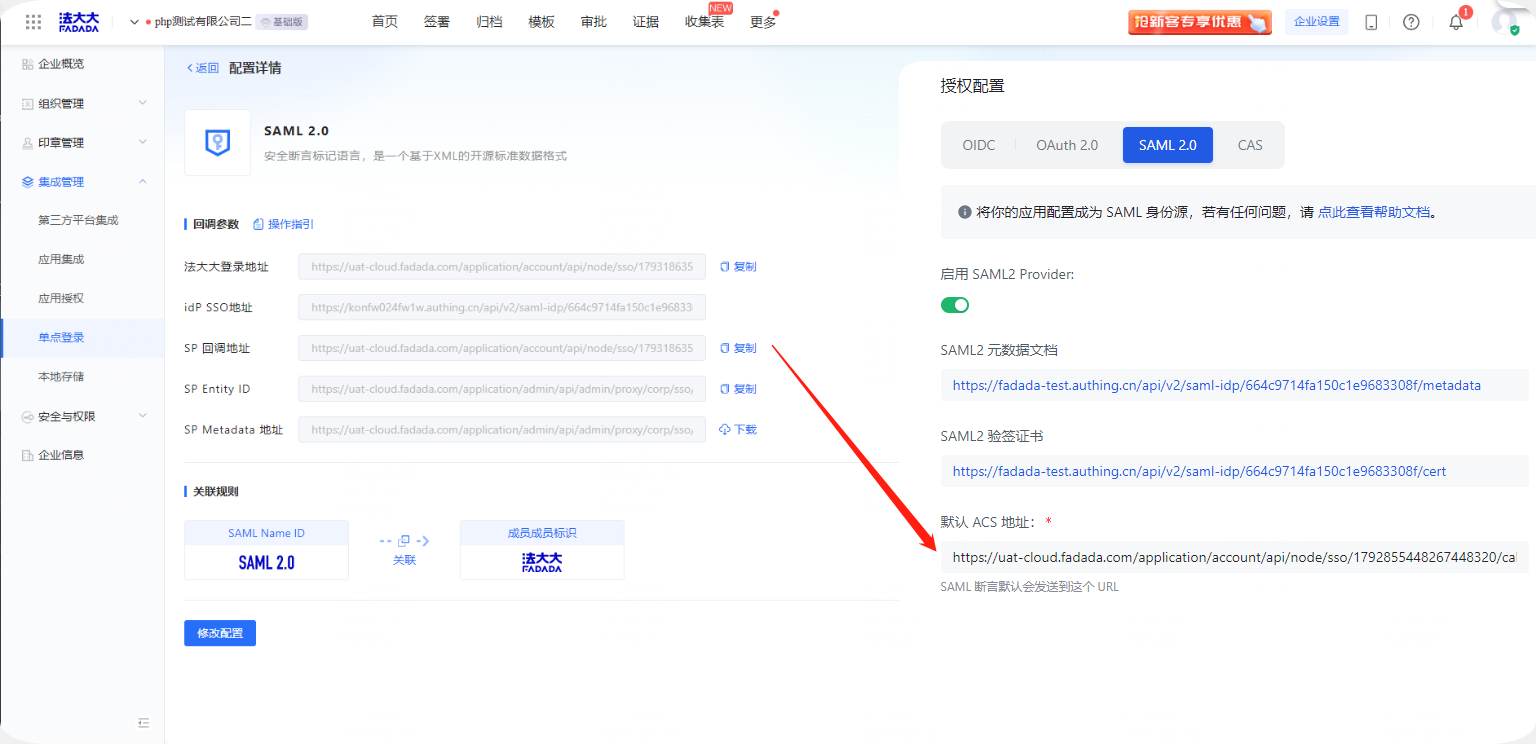Select 单点登录 in the sidebar
This screenshot has width=1536, height=744.
[x=82, y=337]
